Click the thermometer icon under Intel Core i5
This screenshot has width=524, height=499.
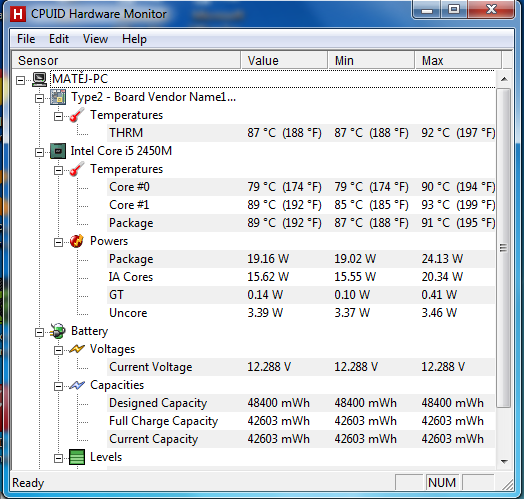tap(77, 169)
